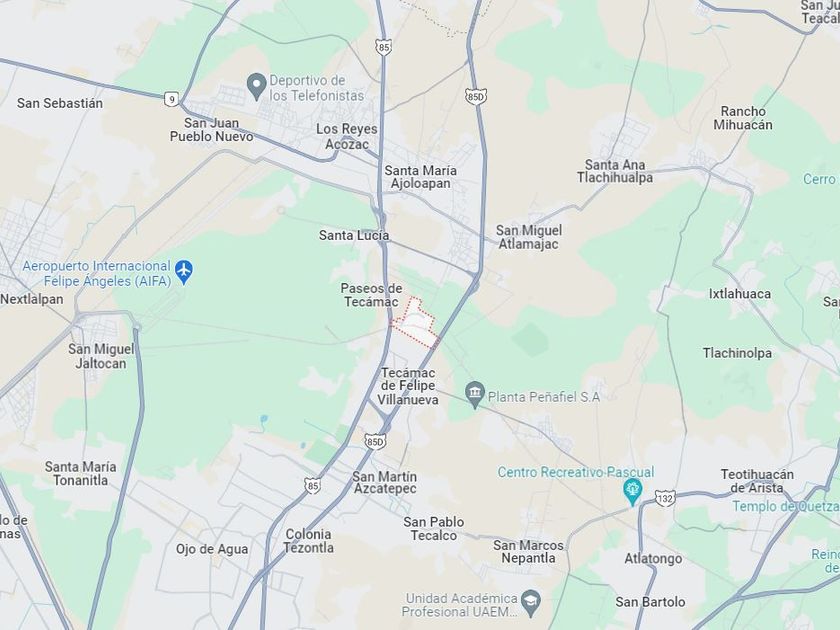This screenshot has width=840, height=630.
Task: Click the Highway 9 route shield
Action: 171,99
